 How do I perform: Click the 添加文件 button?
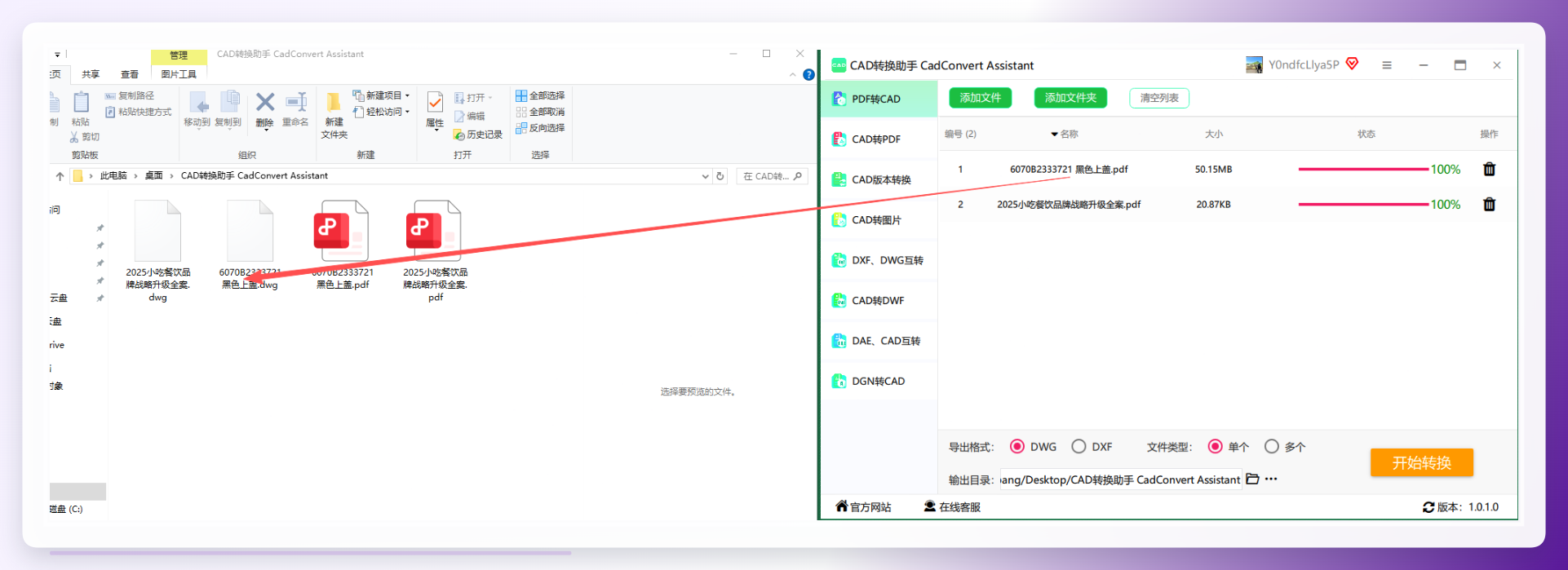980,98
